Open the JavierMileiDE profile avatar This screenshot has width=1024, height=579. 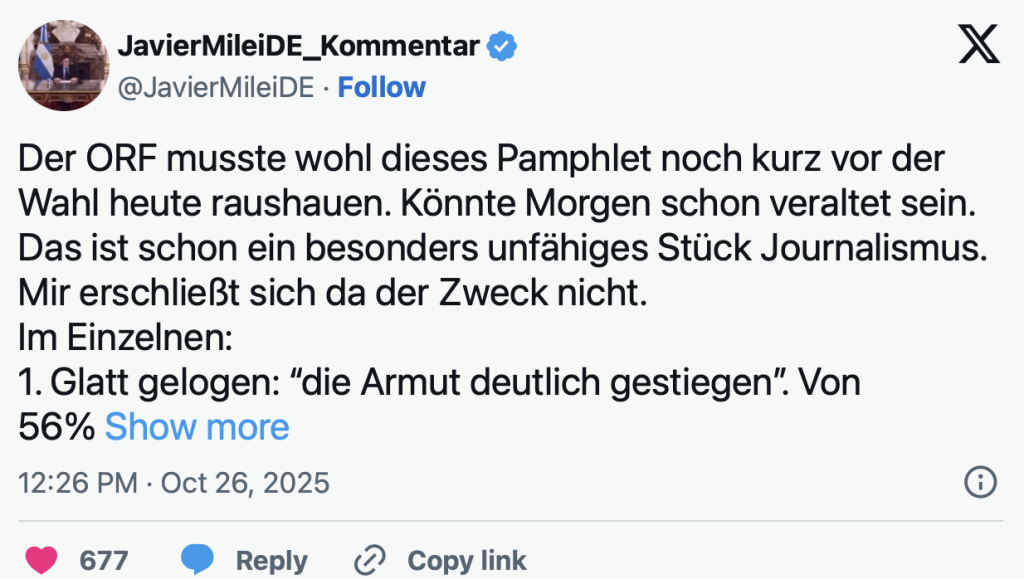coord(64,66)
